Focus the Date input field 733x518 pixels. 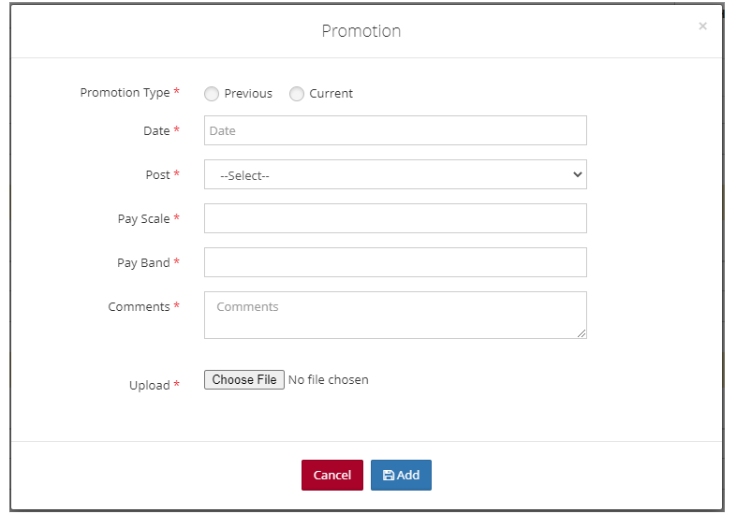point(395,131)
